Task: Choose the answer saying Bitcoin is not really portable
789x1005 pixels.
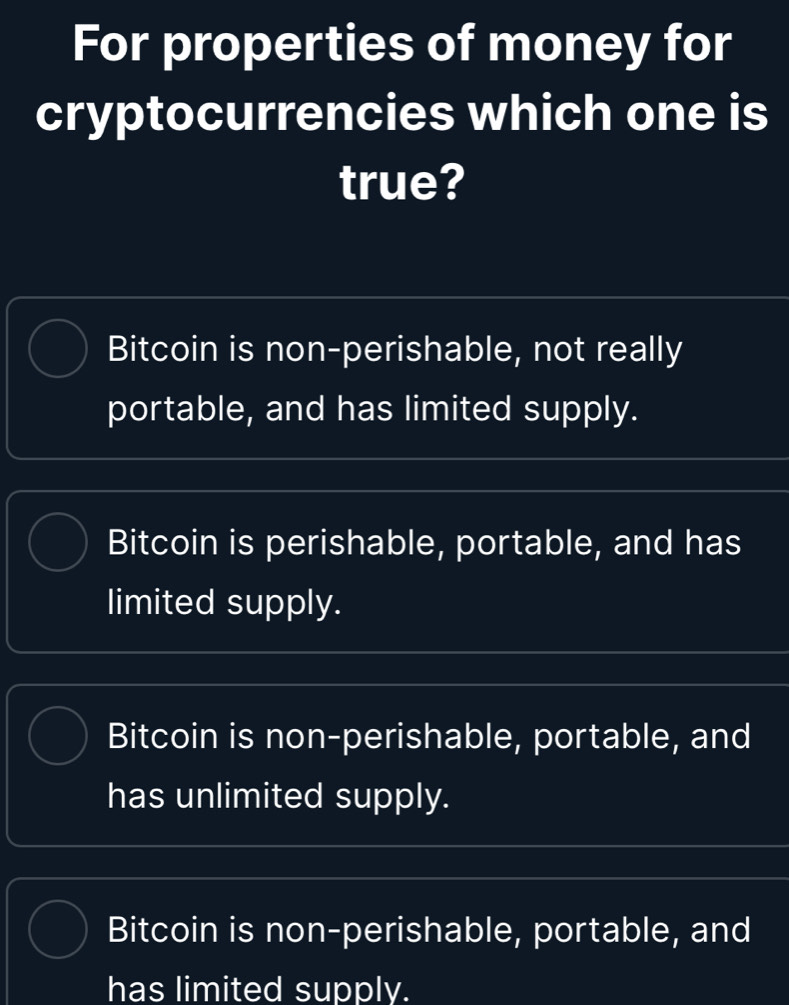Action: (x=395, y=376)
